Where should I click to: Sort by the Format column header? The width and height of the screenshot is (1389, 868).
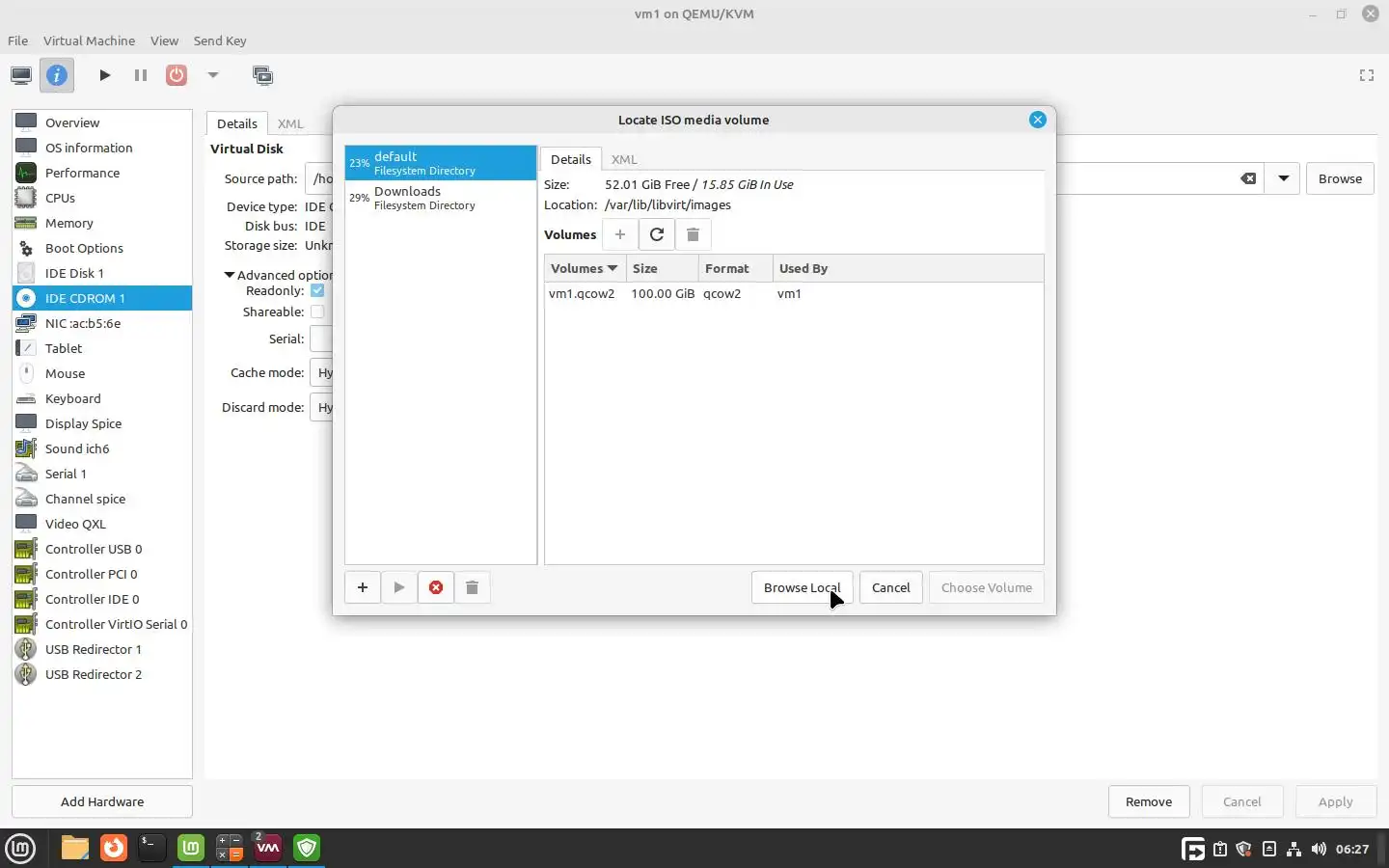pos(735,268)
